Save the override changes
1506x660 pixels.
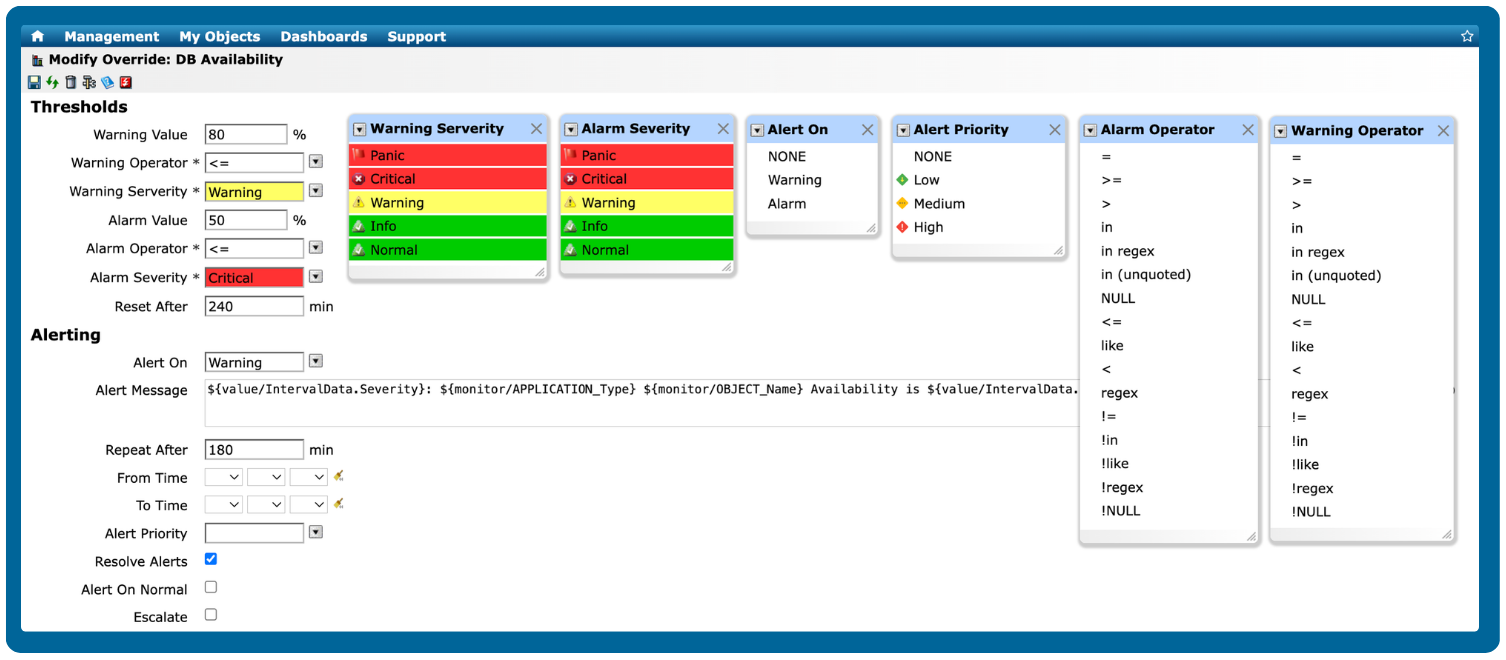pos(33,82)
